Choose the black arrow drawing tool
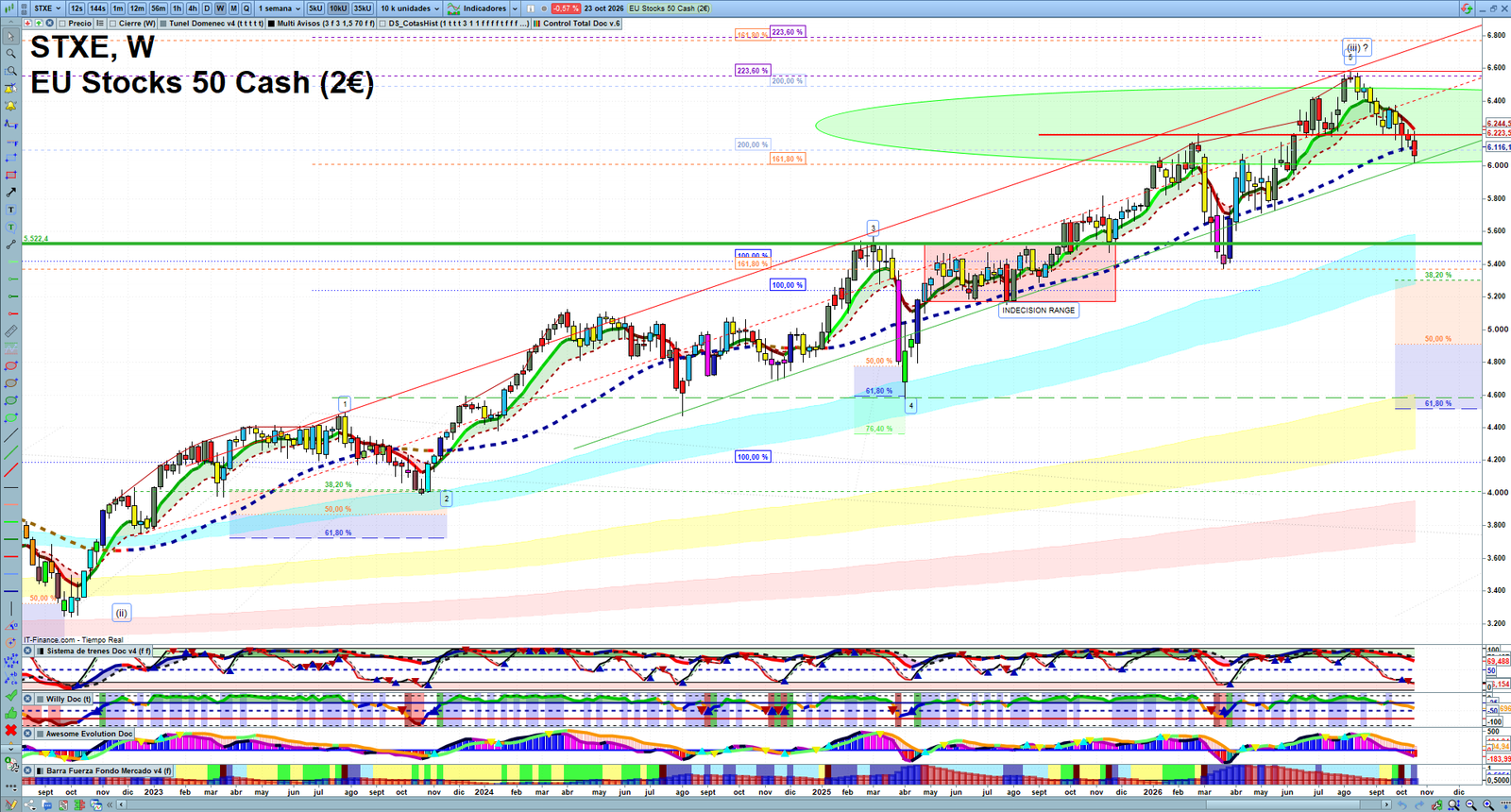 10,192
